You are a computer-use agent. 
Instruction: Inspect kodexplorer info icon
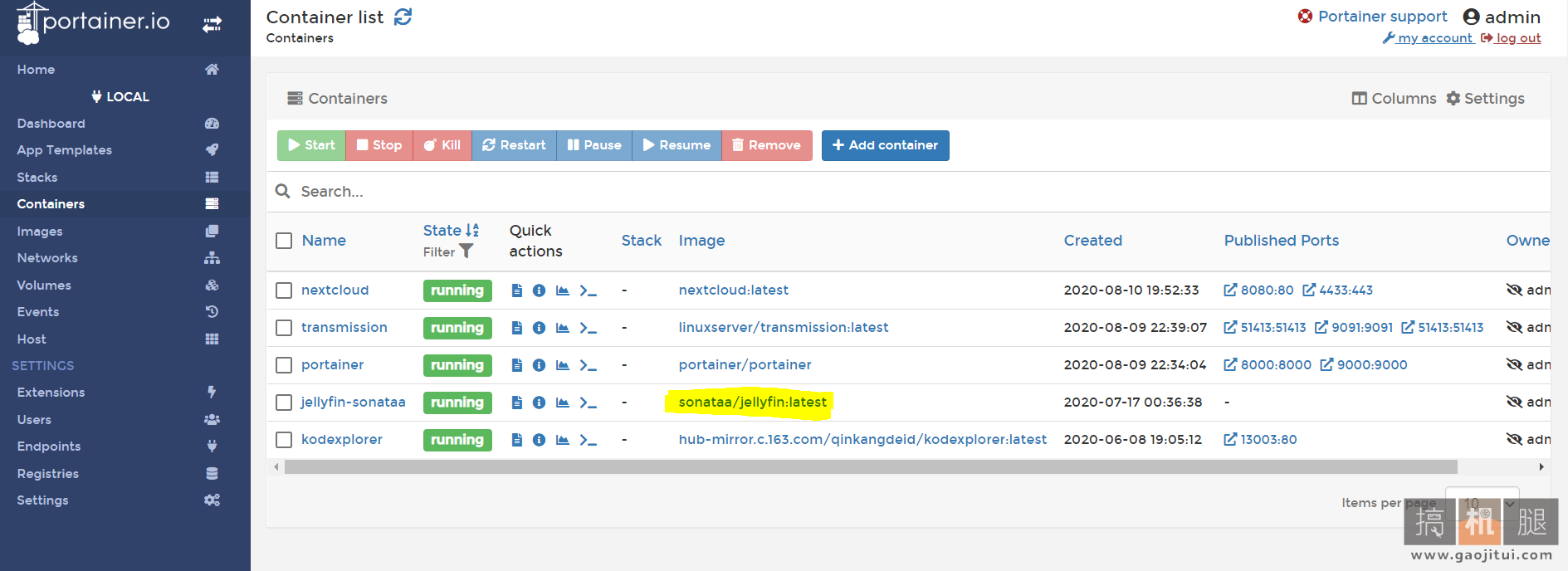click(x=539, y=440)
